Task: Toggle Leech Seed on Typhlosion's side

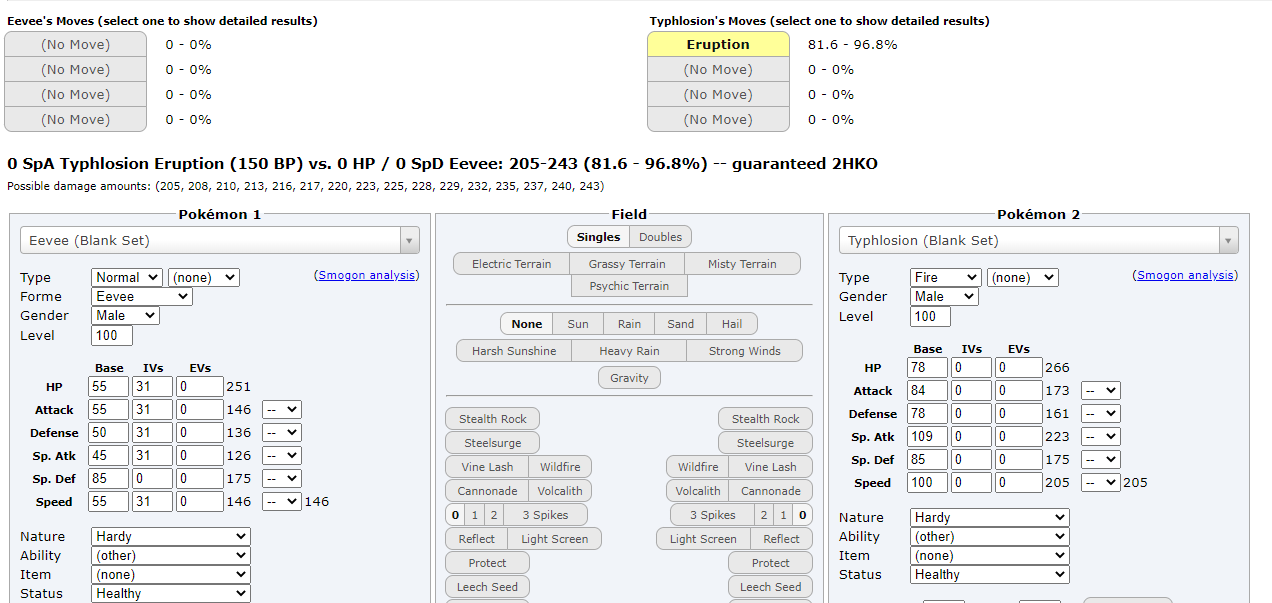Action: click(x=770, y=587)
